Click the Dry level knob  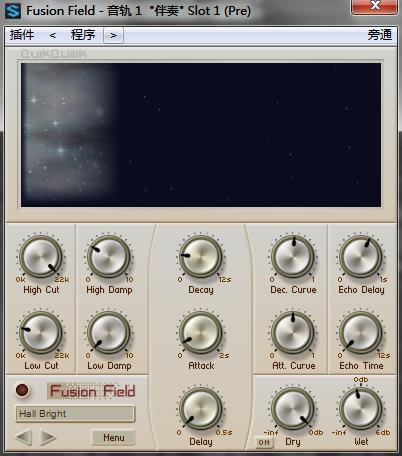293,409
